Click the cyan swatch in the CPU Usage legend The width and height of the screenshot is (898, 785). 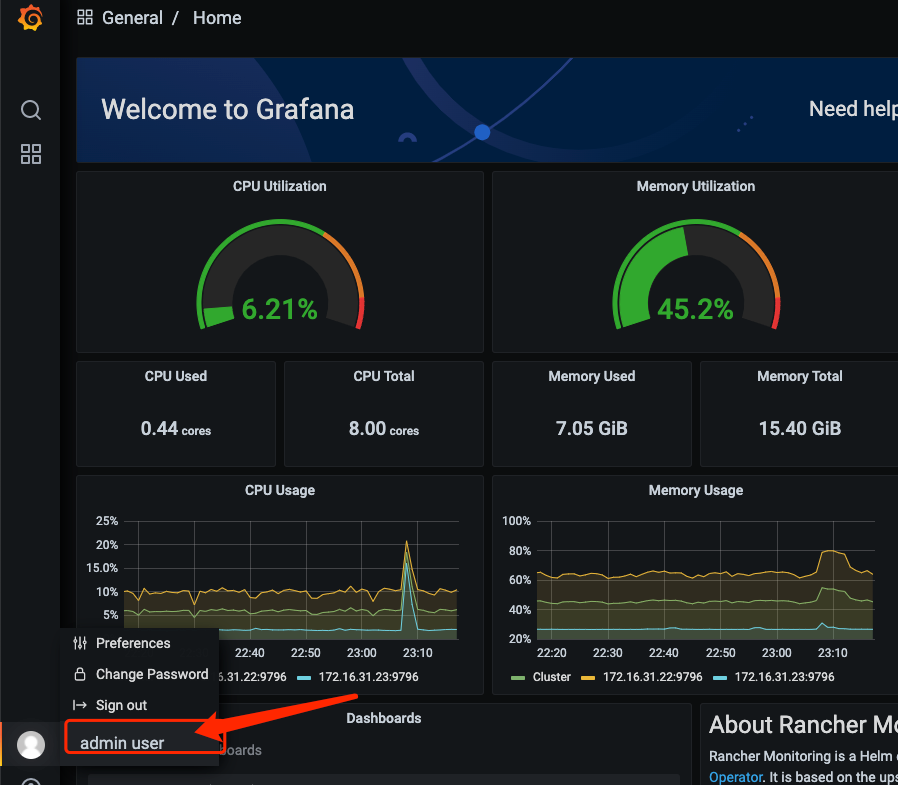point(304,677)
